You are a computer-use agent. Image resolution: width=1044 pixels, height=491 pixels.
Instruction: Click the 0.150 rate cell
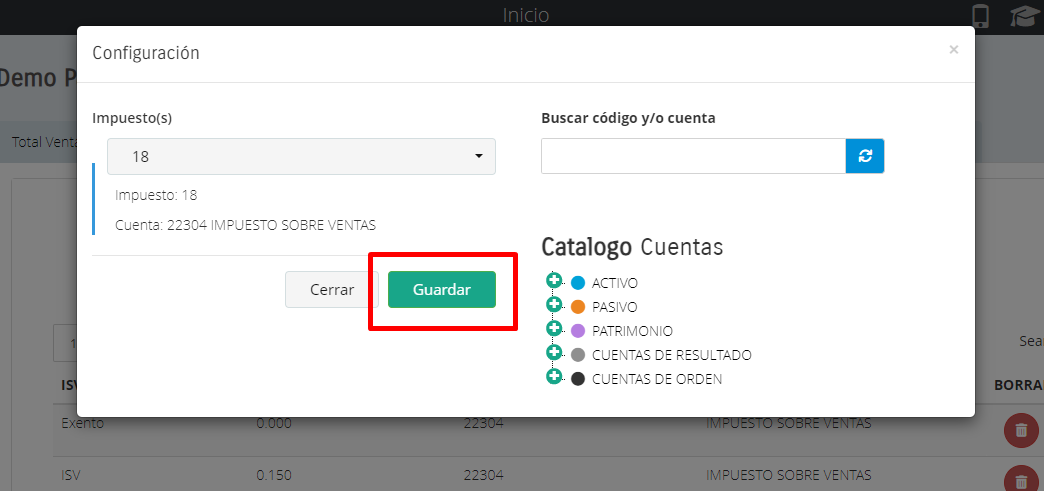(x=274, y=476)
